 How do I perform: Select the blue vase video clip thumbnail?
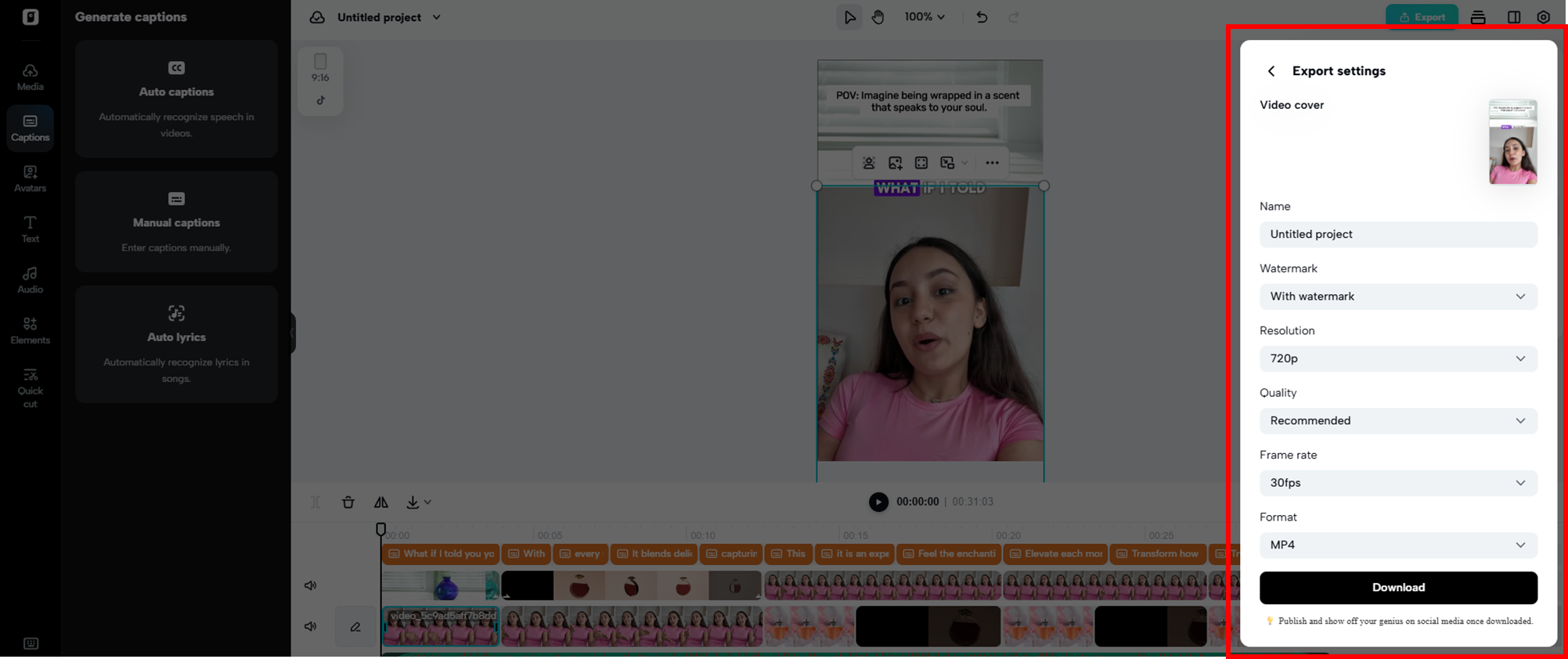click(441, 585)
